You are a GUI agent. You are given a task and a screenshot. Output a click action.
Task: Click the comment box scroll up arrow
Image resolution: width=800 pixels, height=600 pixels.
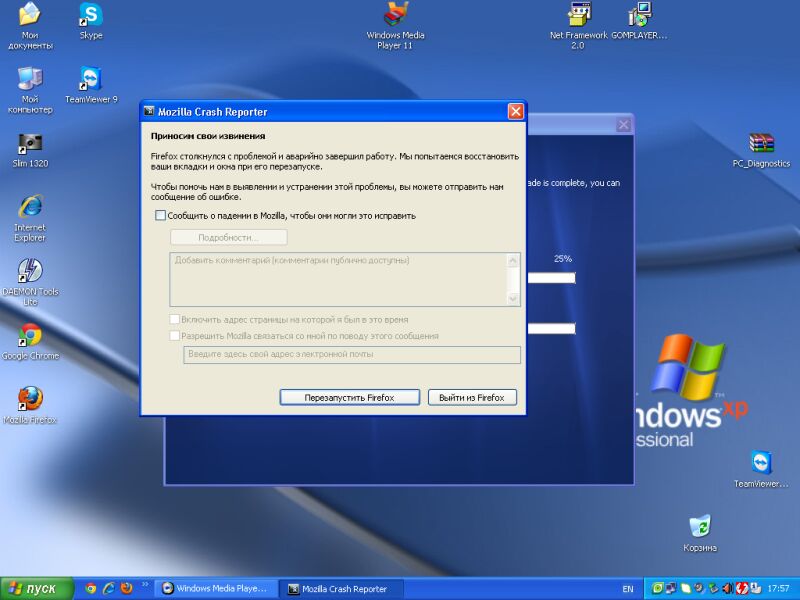pos(513,261)
